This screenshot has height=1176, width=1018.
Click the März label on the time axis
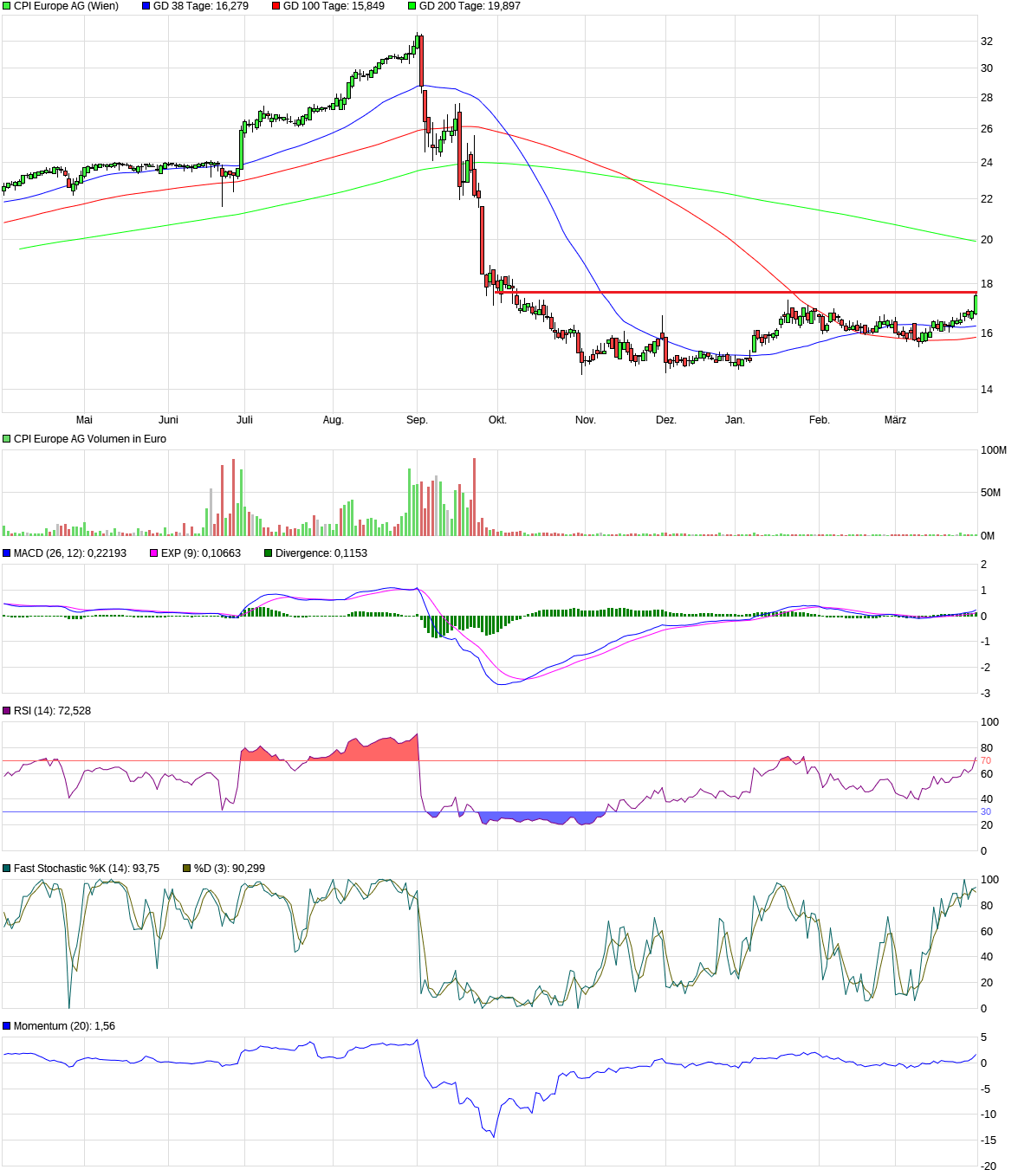pyautogui.click(x=895, y=420)
